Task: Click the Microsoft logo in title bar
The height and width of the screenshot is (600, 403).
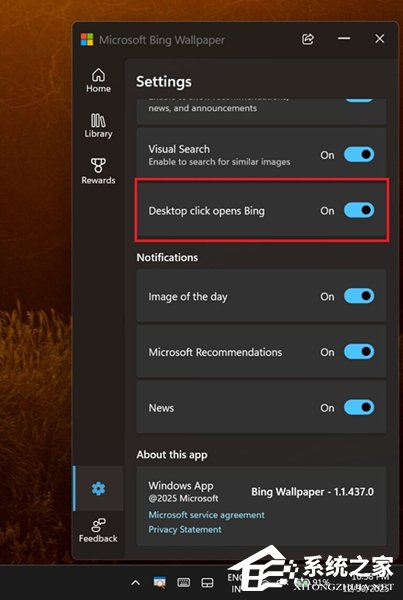Action: (x=87, y=39)
